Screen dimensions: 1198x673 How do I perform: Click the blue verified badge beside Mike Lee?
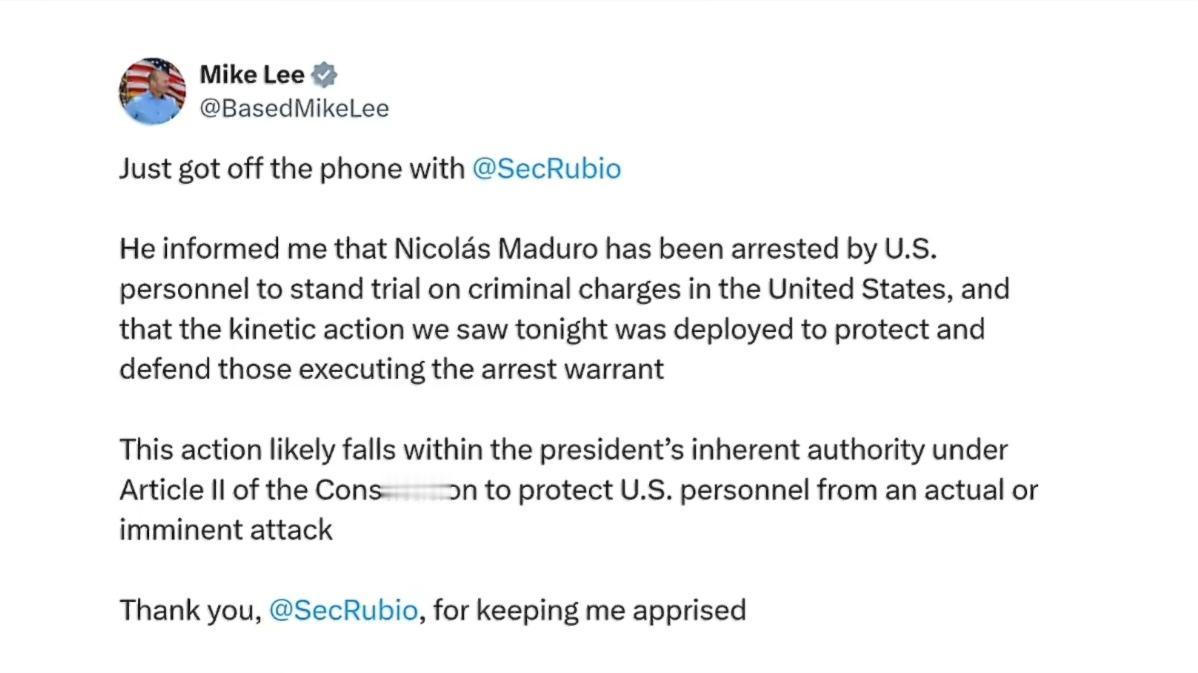click(x=324, y=75)
